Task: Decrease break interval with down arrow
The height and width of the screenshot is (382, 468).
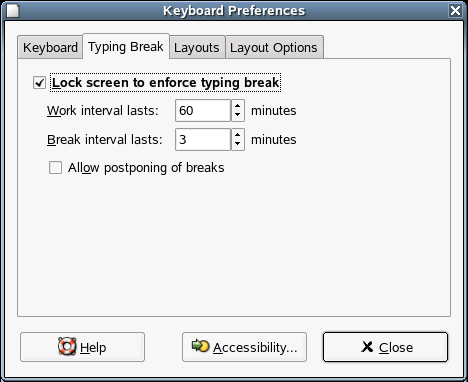Action: [x=238, y=144]
